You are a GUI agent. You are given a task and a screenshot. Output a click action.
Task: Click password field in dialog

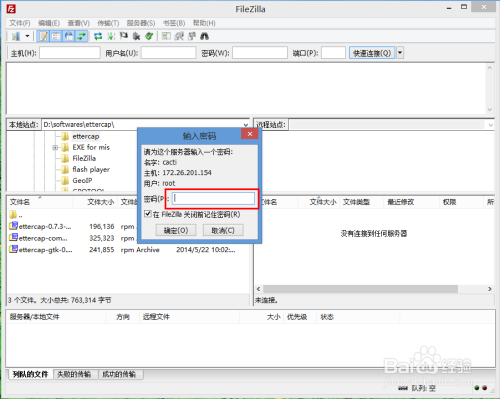tap(214, 199)
